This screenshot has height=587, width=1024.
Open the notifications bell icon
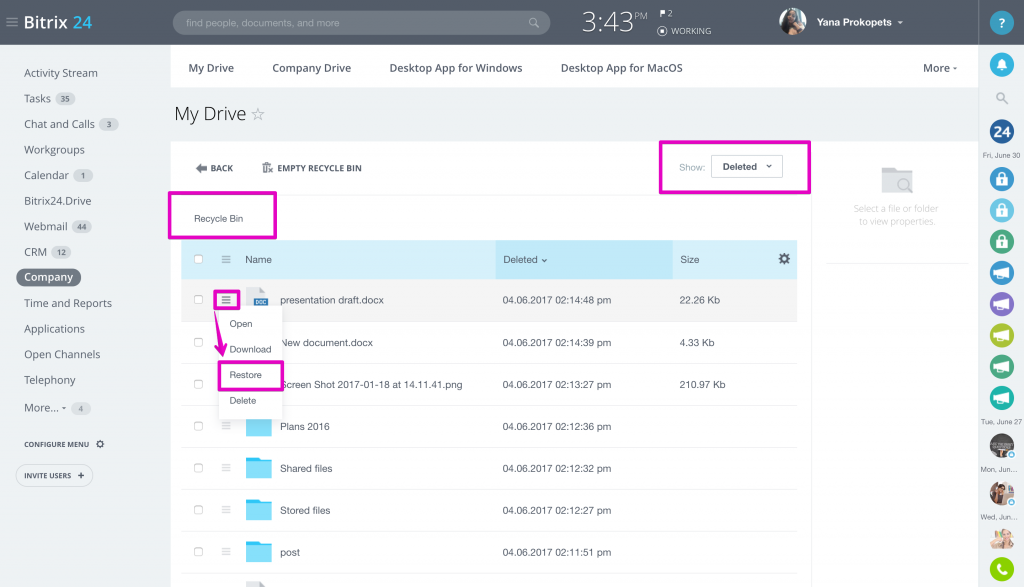tap(1001, 65)
